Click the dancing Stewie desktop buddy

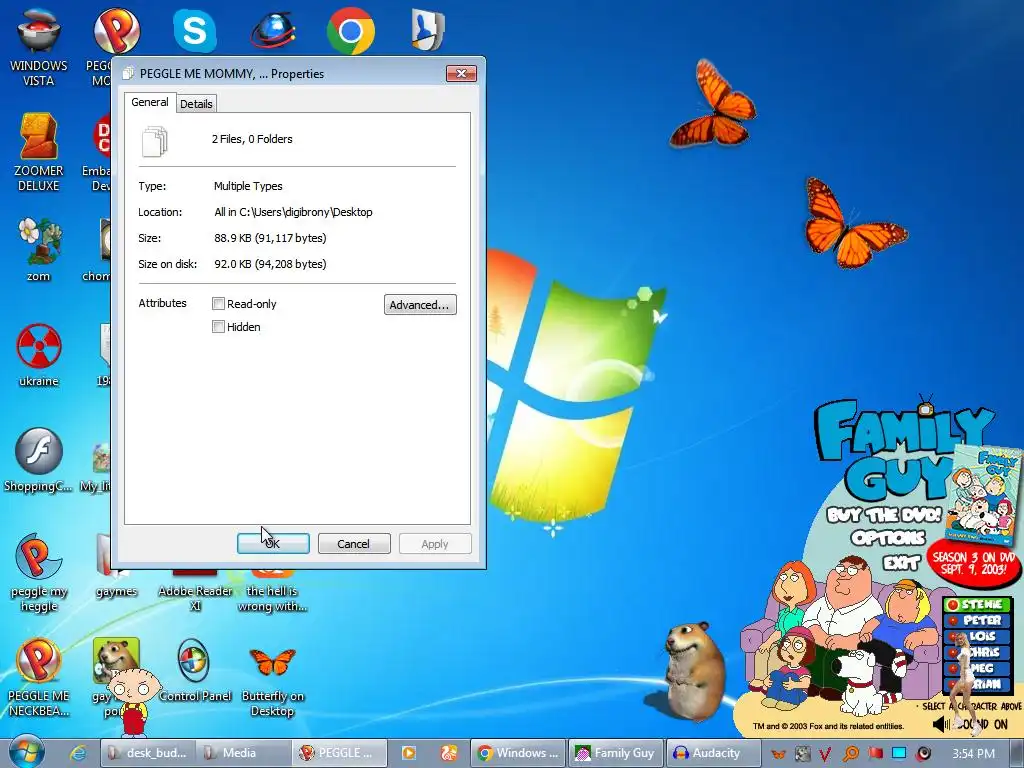point(133,702)
